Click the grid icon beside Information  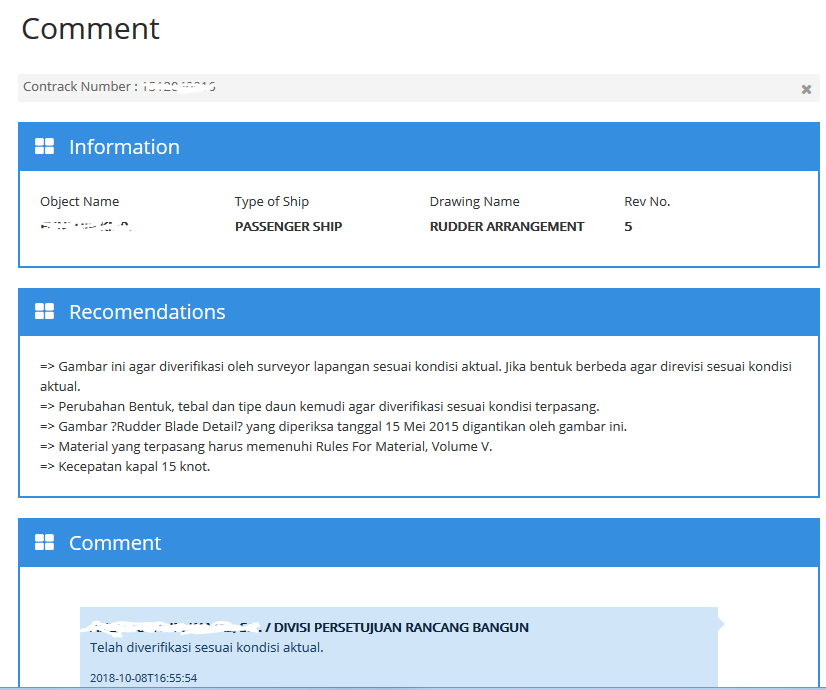tap(44, 147)
